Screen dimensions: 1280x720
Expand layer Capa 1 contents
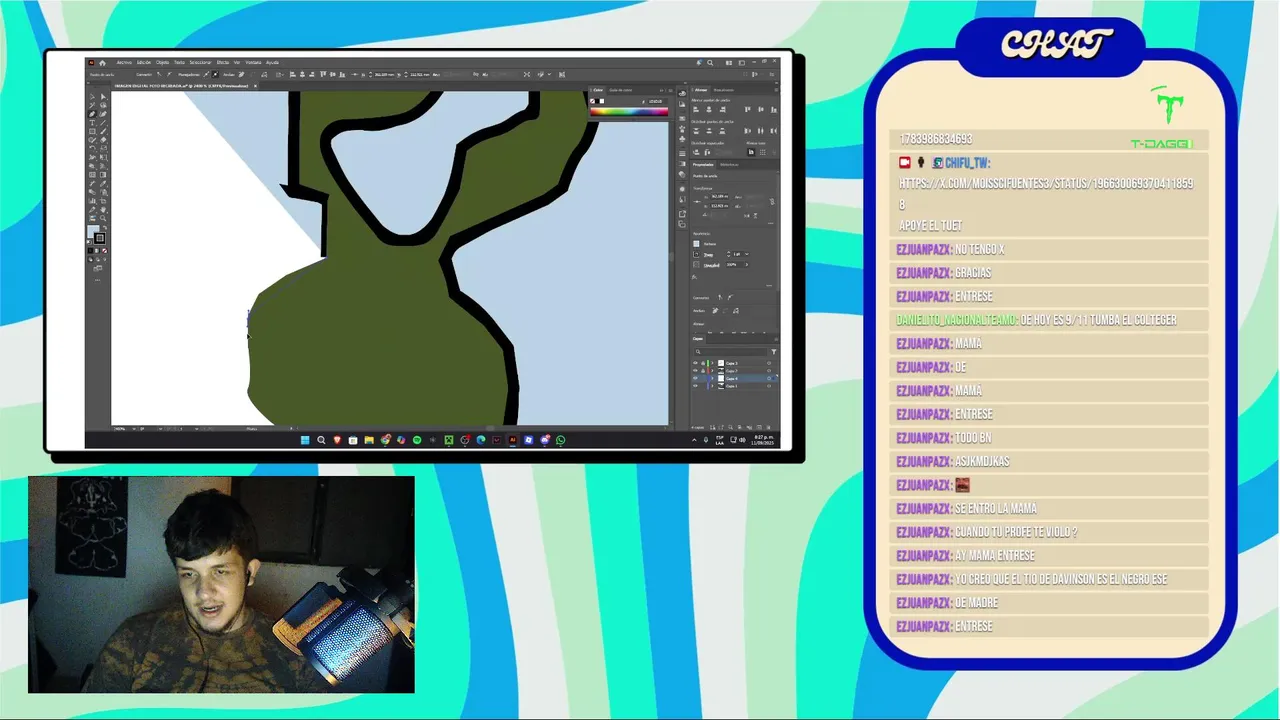point(712,386)
